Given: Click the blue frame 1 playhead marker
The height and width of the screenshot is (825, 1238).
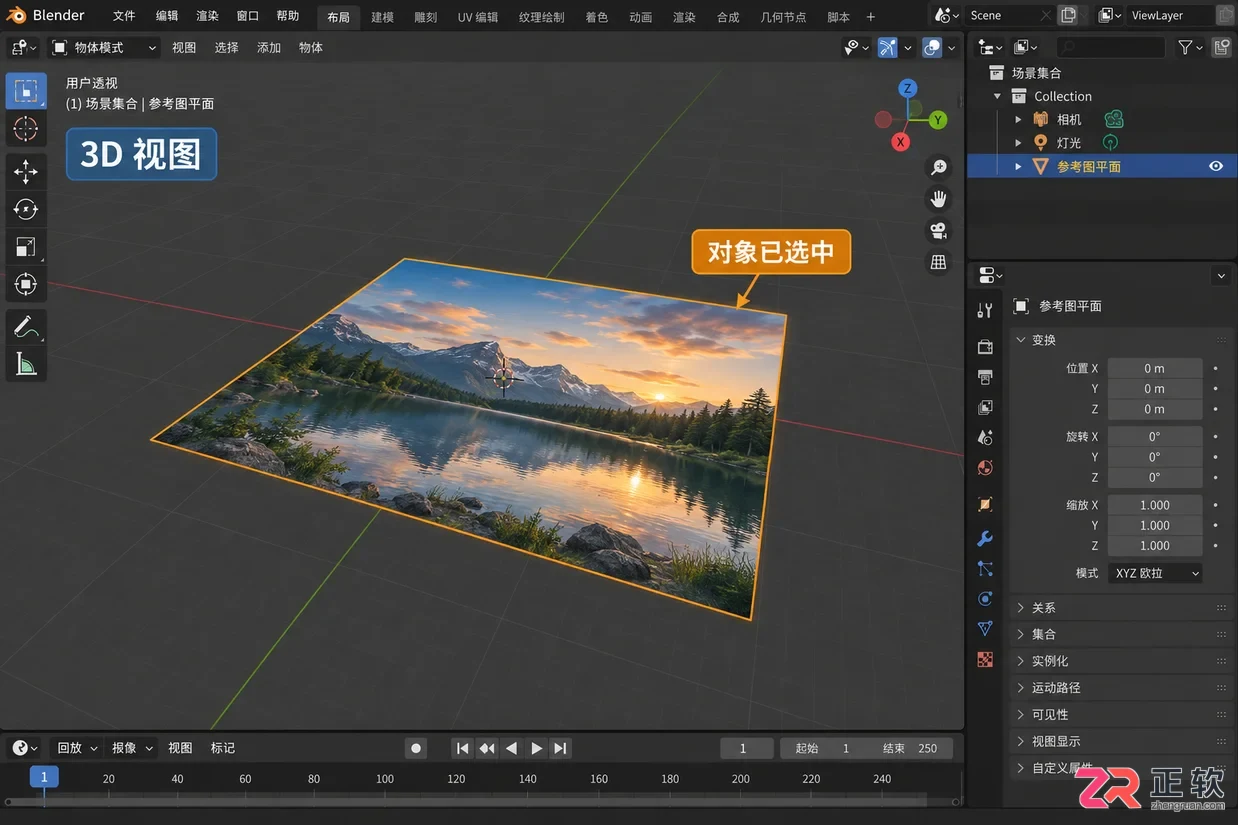Looking at the screenshot, I should click(x=43, y=777).
